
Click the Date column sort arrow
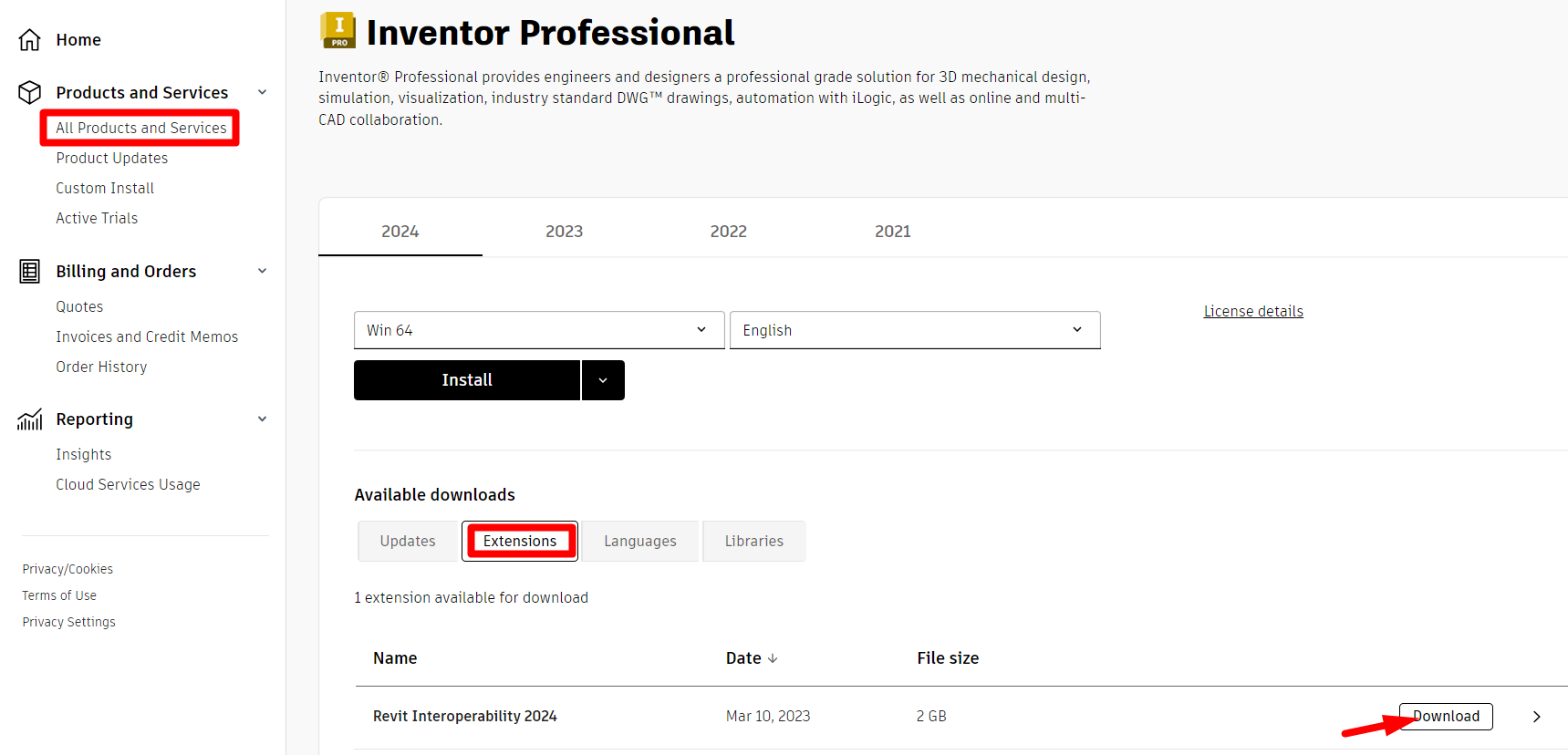tap(773, 658)
